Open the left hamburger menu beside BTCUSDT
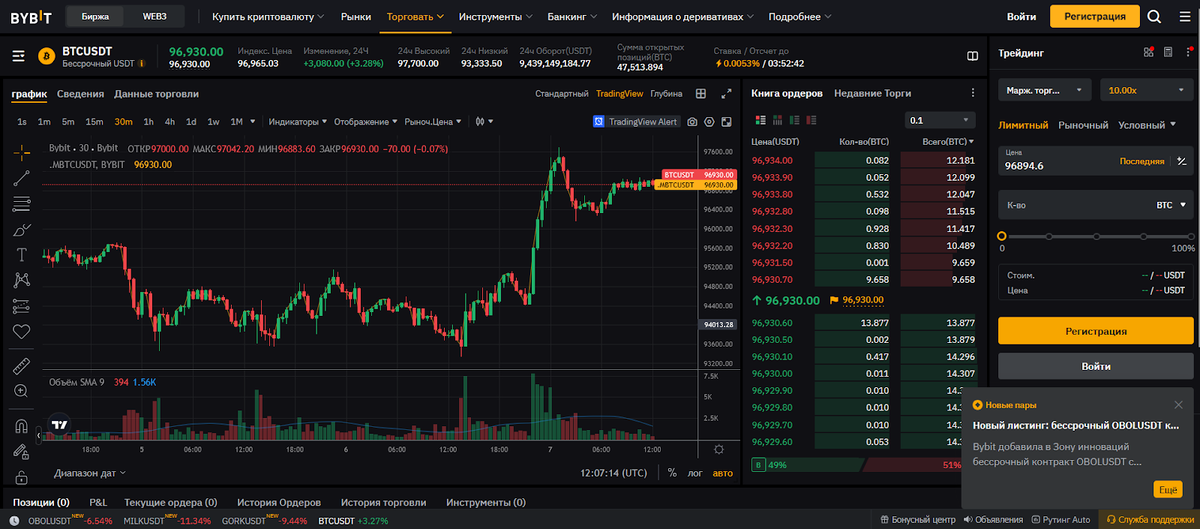The height and width of the screenshot is (529, 1200). (x=19, y=56)
